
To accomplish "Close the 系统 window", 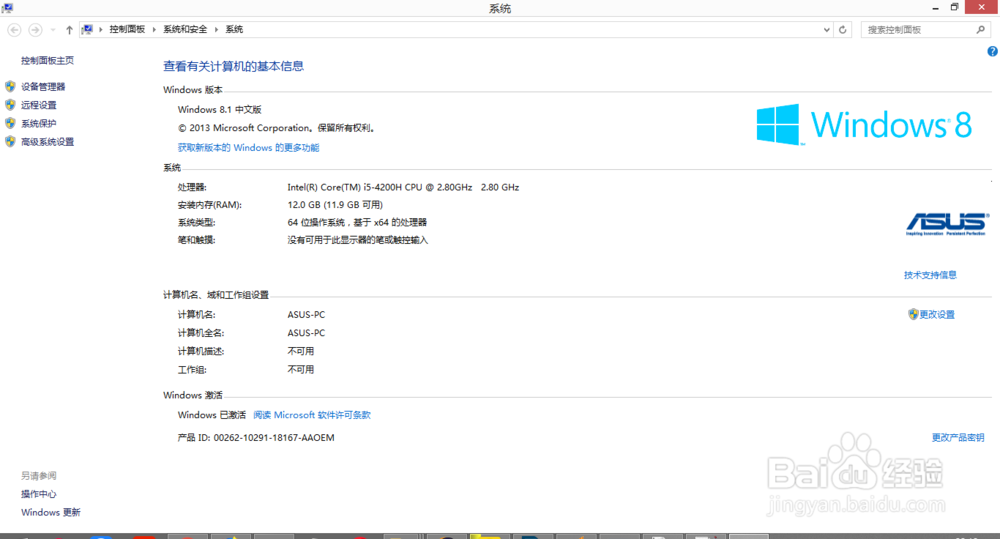I will point(982,7).
